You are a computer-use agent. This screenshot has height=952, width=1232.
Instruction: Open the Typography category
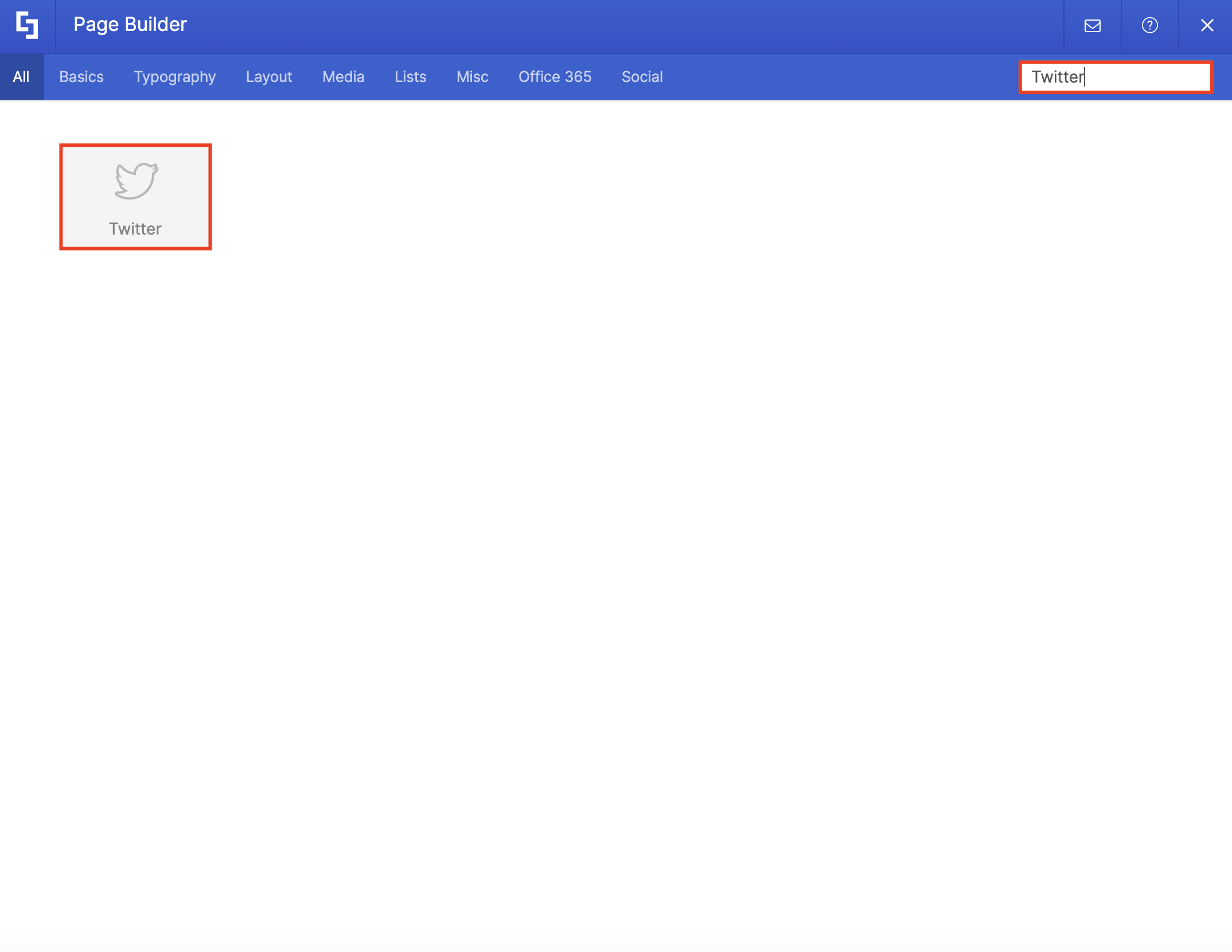[174, 76]
